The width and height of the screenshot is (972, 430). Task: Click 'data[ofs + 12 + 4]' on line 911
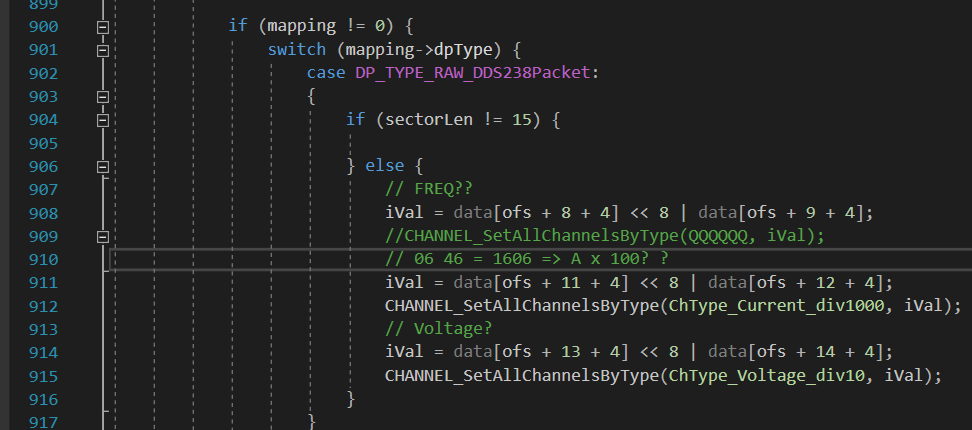pos(797,283)
